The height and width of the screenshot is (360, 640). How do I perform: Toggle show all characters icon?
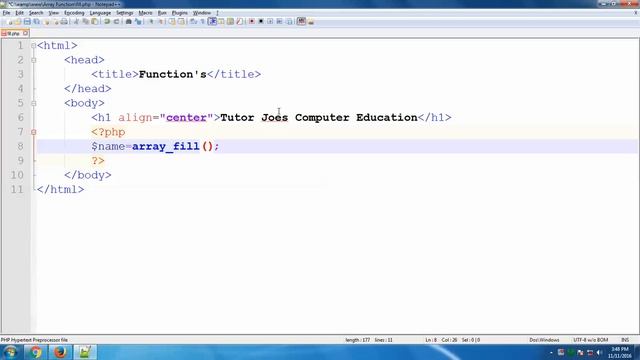click(203, 21)
